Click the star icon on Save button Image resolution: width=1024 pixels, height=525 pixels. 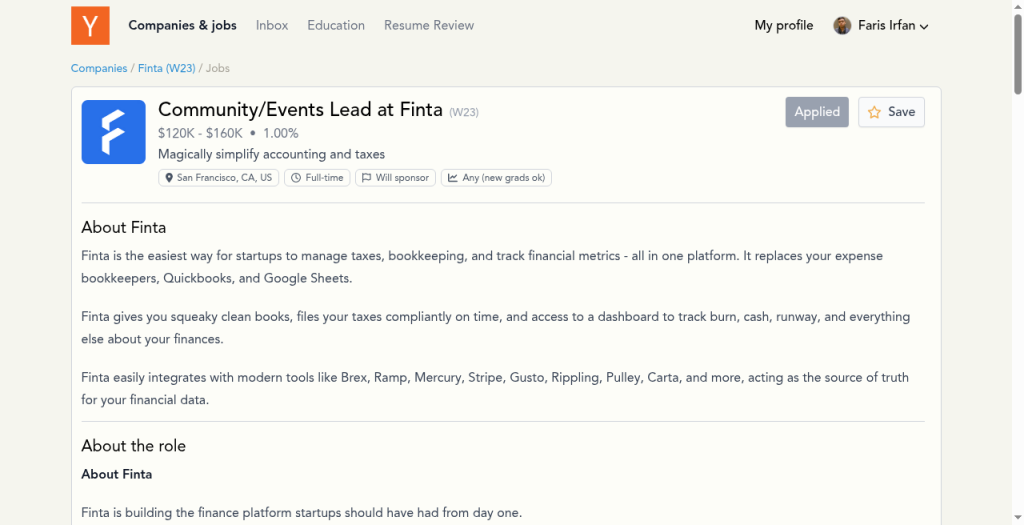coord(874,112)
